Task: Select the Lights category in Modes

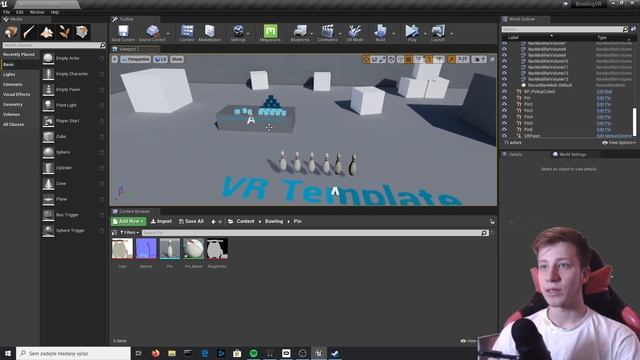Action: pos(9,74)
